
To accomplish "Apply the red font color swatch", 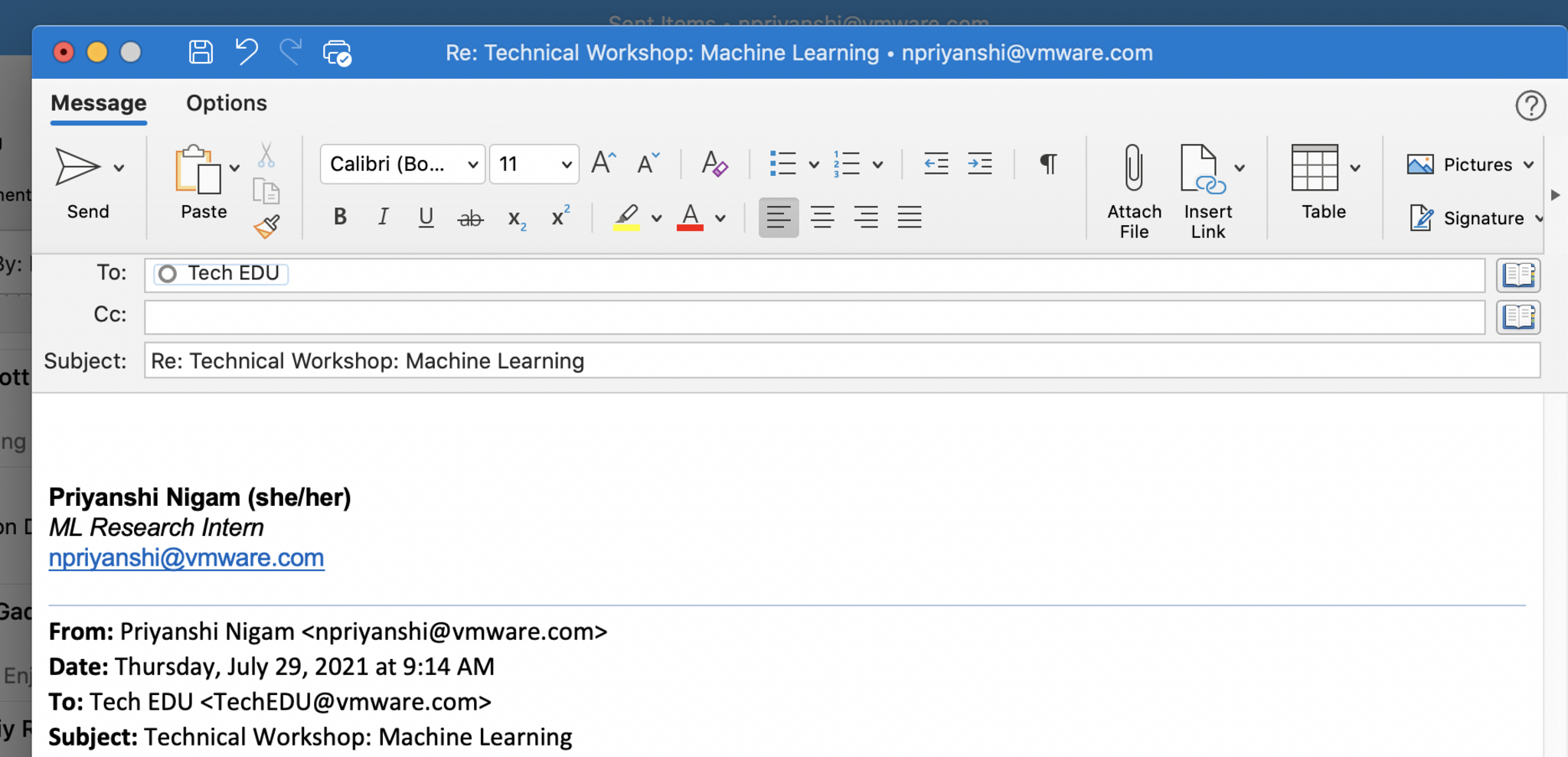I will (x=690, y=217).
